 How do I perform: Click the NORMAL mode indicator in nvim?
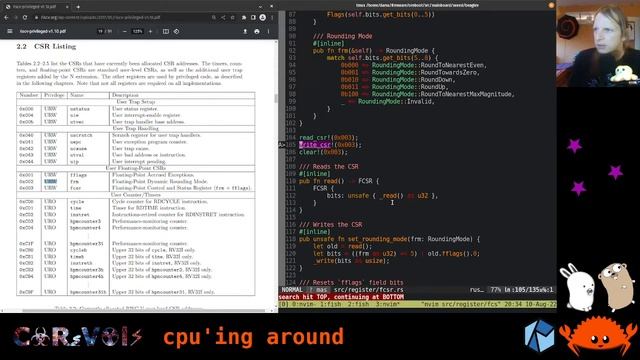292,290
